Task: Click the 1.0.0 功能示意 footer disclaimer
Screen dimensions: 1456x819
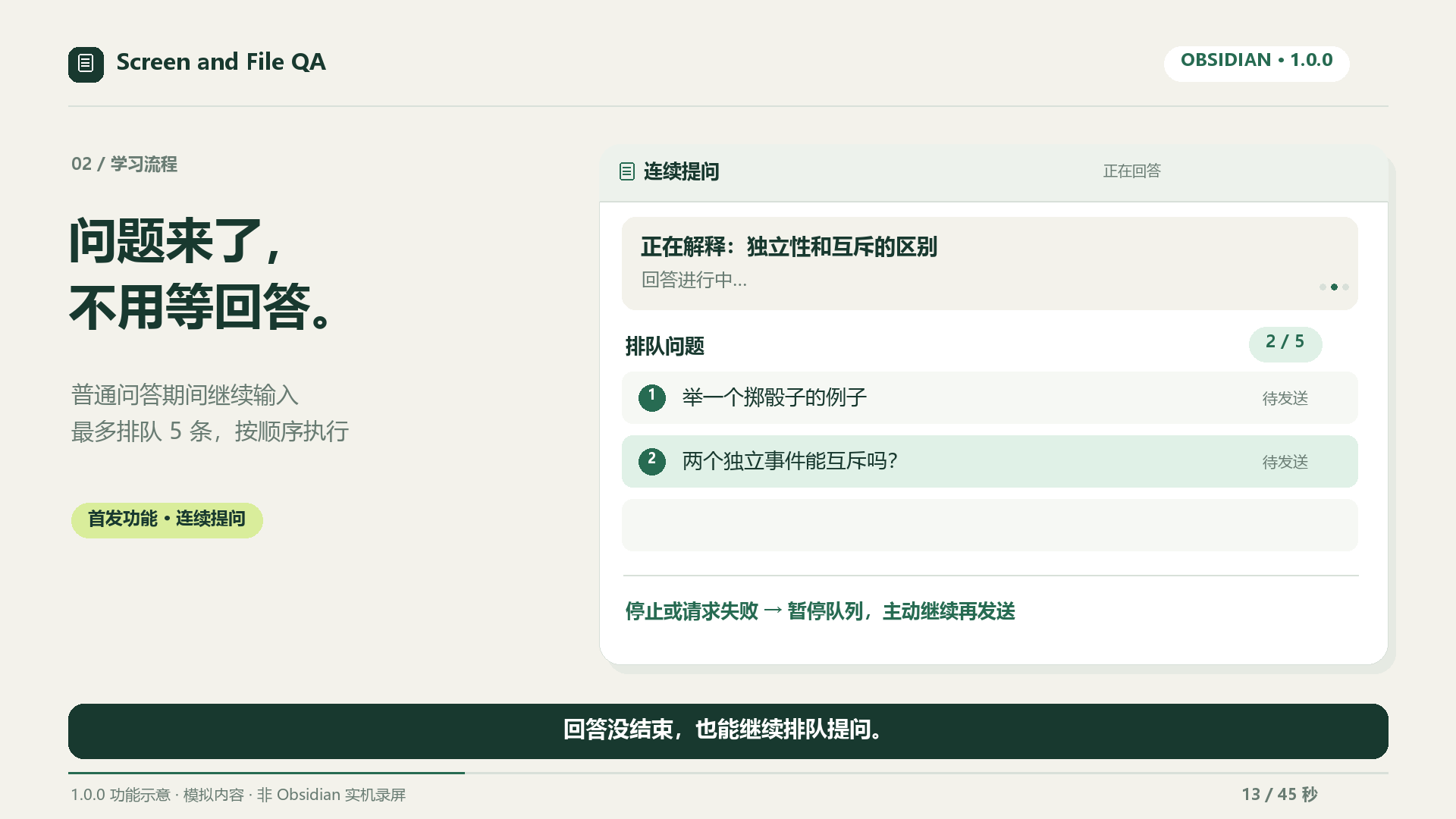Action: pyautogui.click(x=238, y=795)
